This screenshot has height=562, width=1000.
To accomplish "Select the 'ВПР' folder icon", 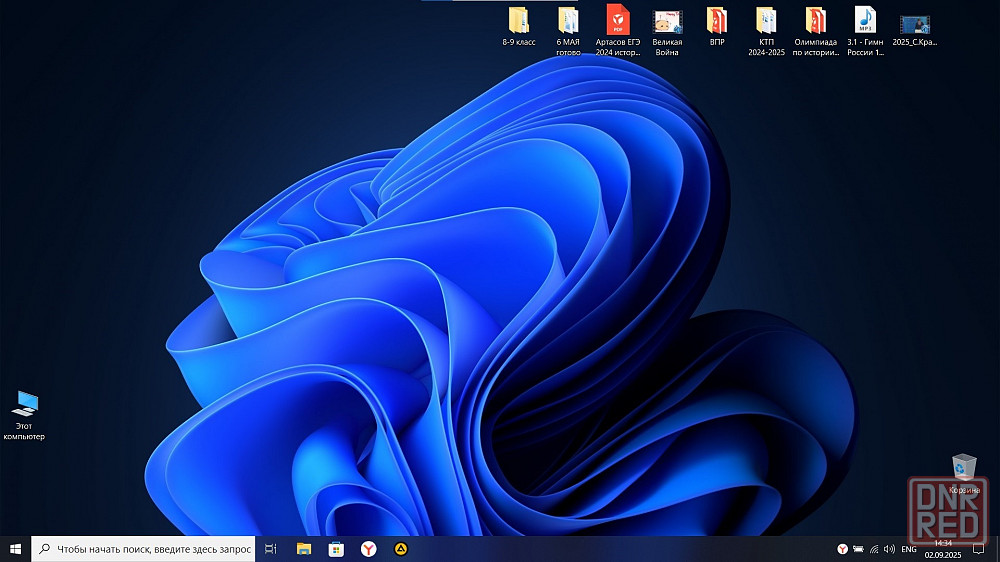I will [717, 21].
